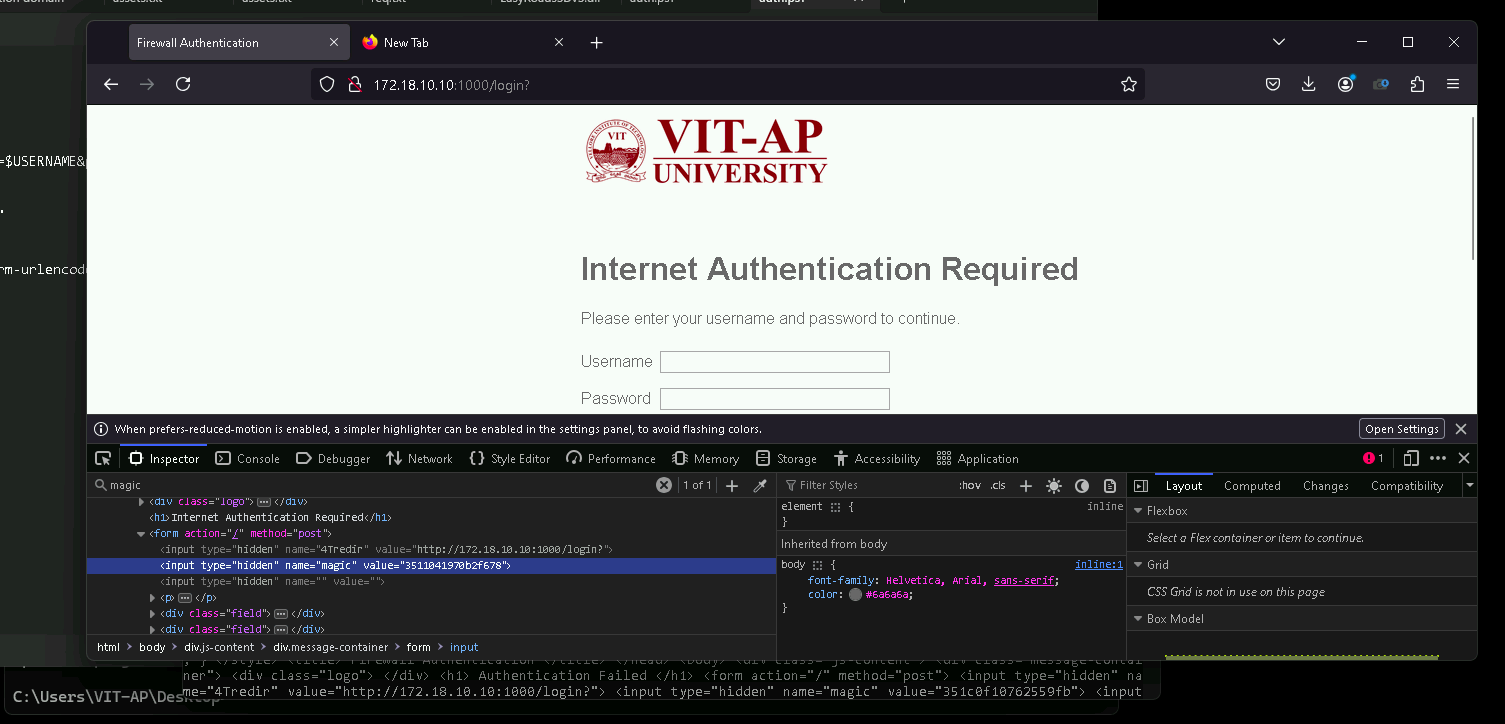This screenshot has width=1505, height=724.
Task: Click into the Username input field
Action: coord(774,362)
